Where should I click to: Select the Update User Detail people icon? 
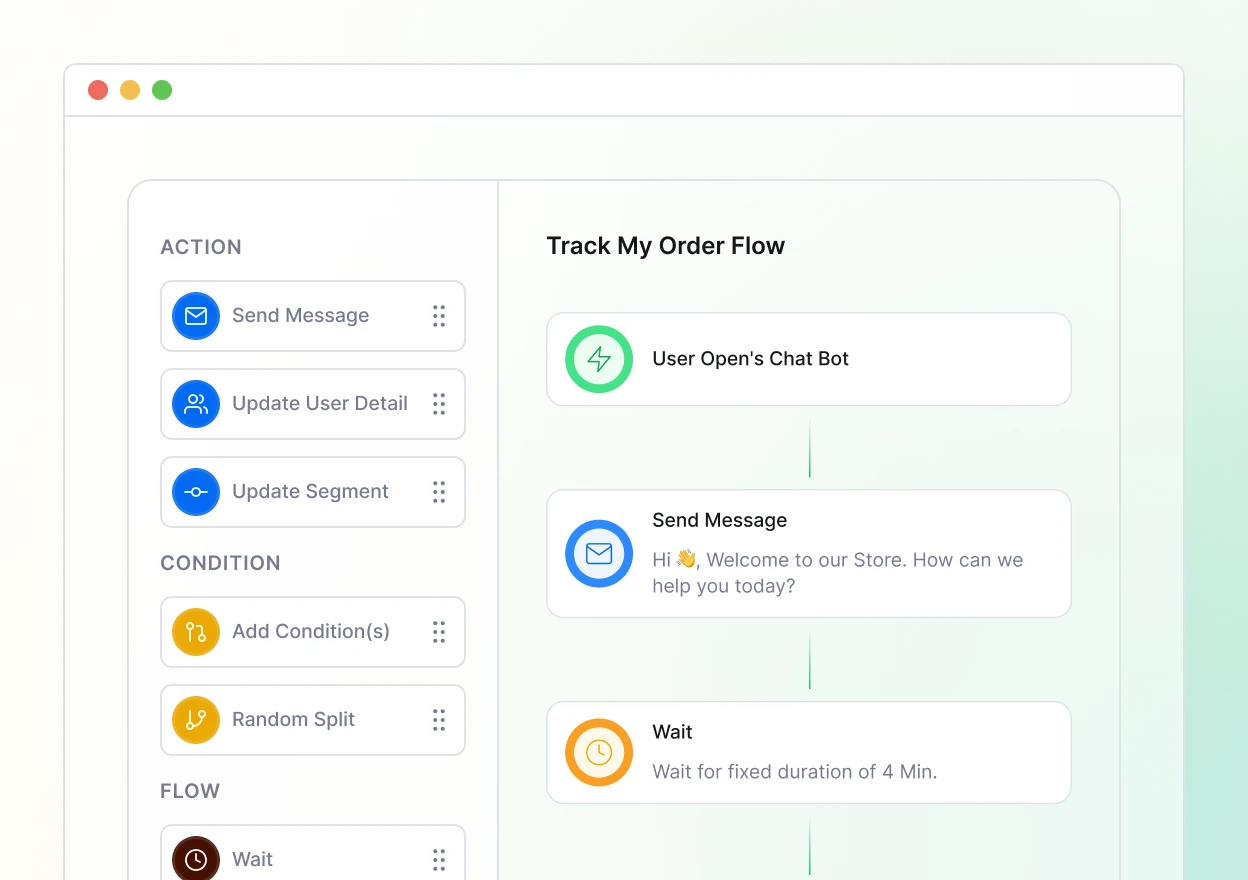pyautogui.click(x=196, y=404)
